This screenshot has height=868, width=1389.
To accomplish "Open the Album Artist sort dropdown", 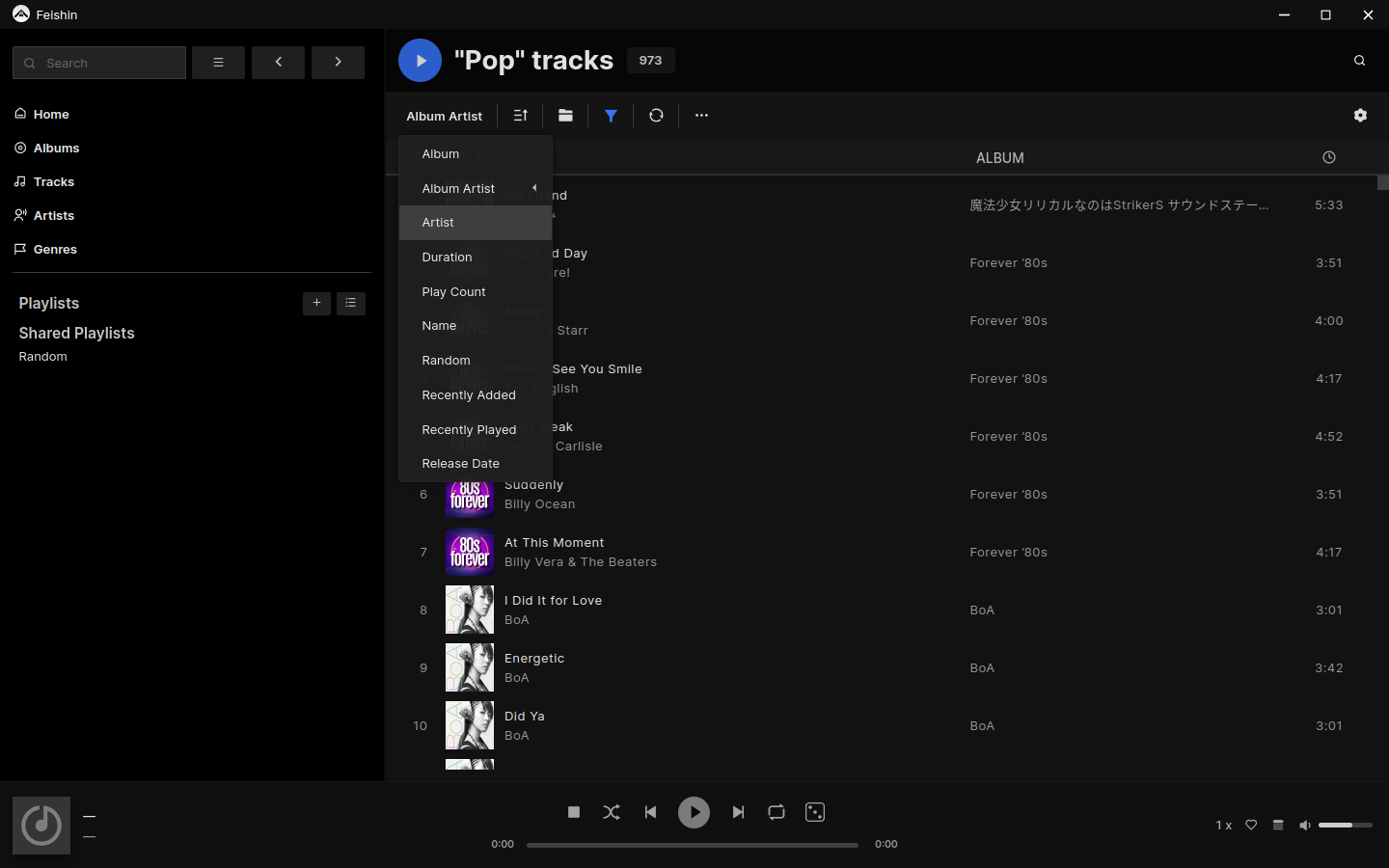I will point(444,116).
